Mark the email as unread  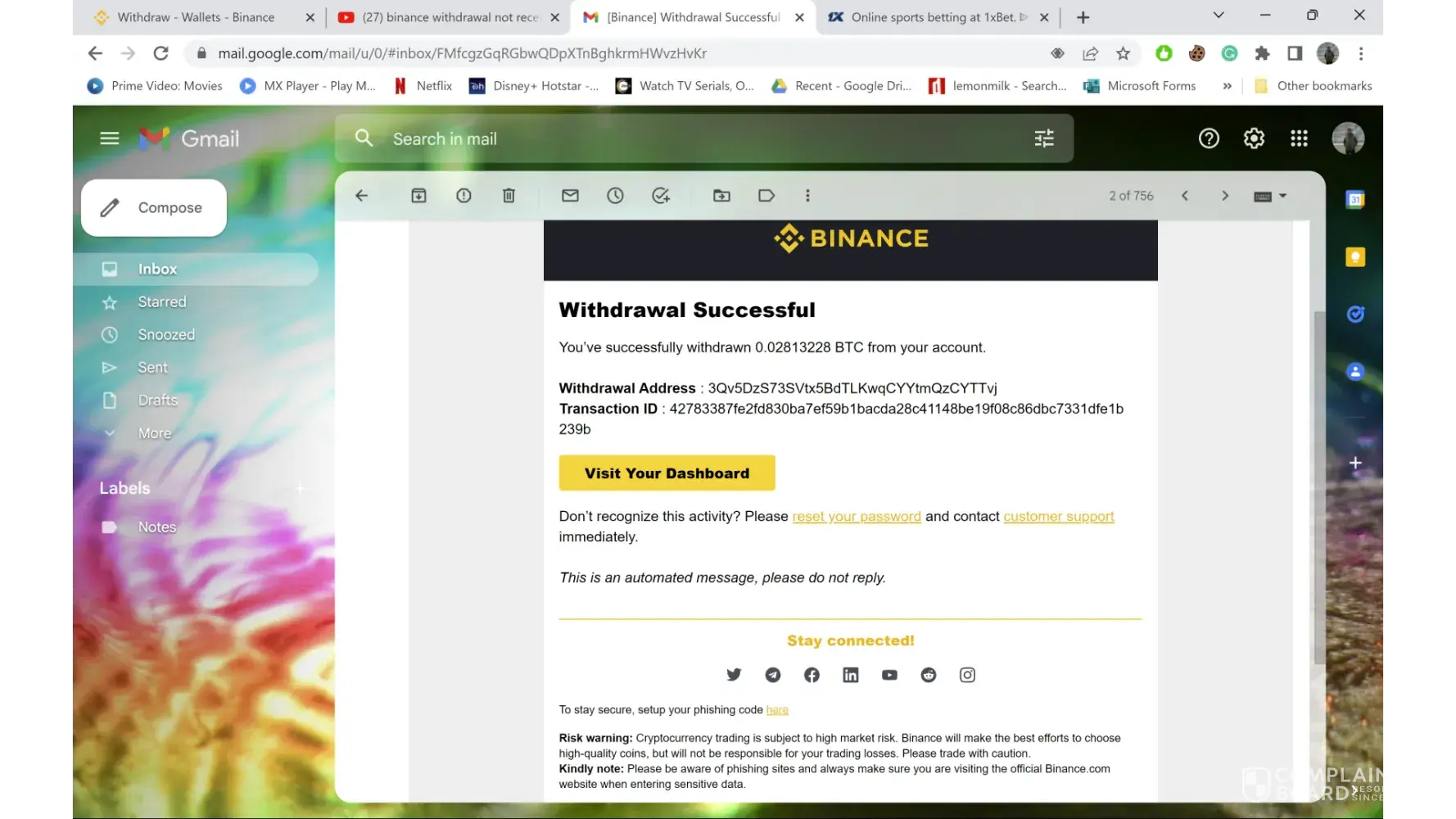[x=570, y=196]
